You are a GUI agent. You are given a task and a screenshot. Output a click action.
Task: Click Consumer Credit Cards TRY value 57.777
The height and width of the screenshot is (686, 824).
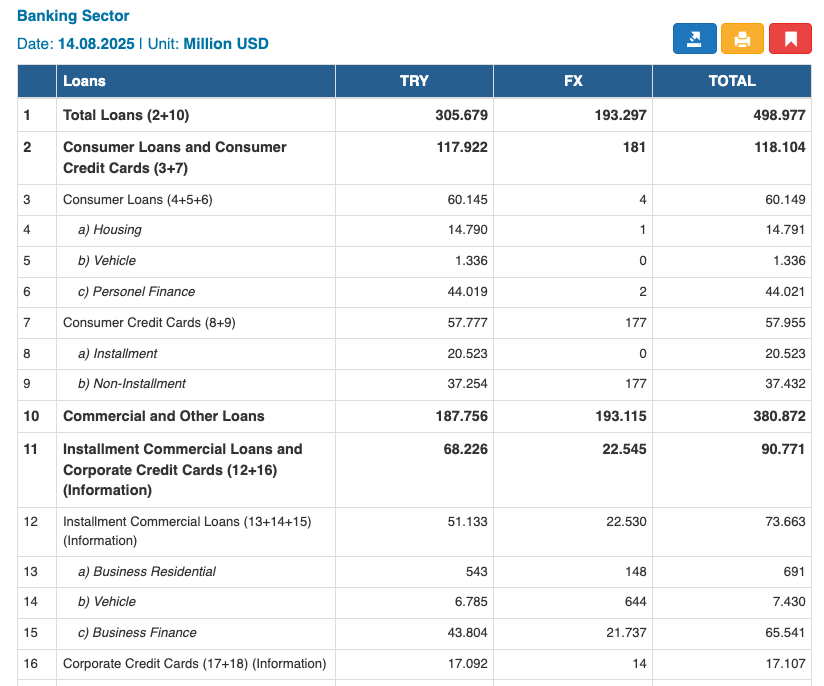point(467,323)
